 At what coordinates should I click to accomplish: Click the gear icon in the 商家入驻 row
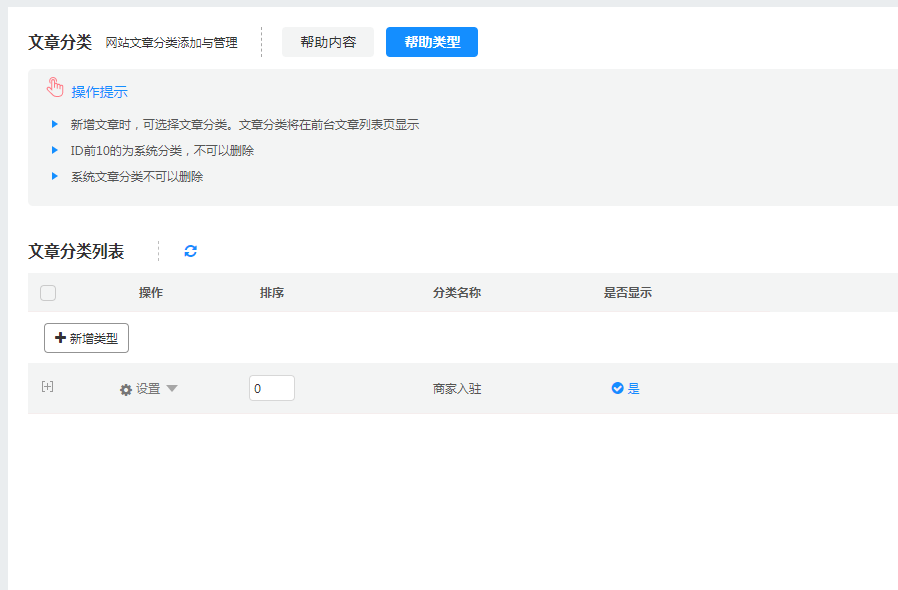126,389
